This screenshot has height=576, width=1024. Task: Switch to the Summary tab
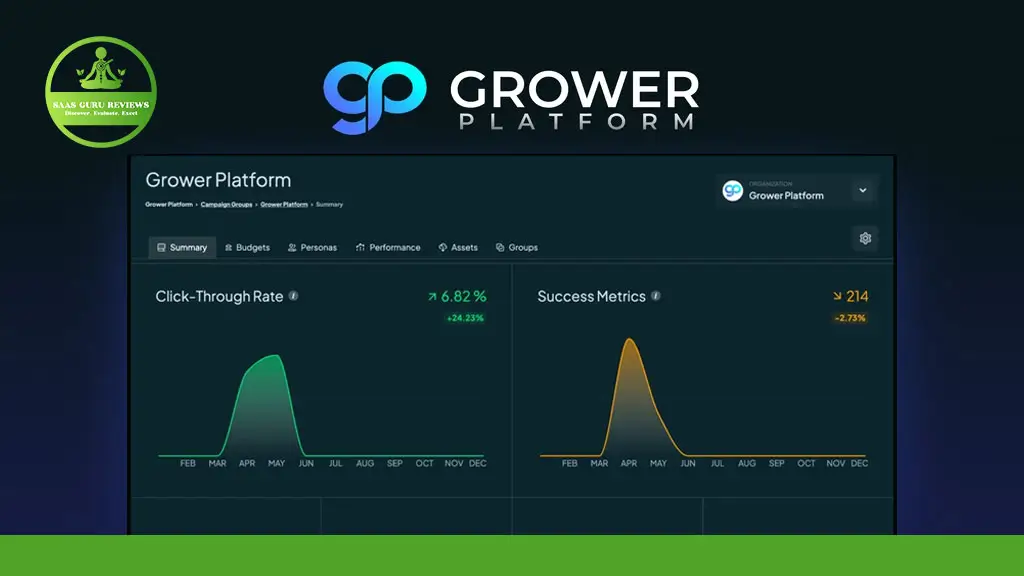182,248
